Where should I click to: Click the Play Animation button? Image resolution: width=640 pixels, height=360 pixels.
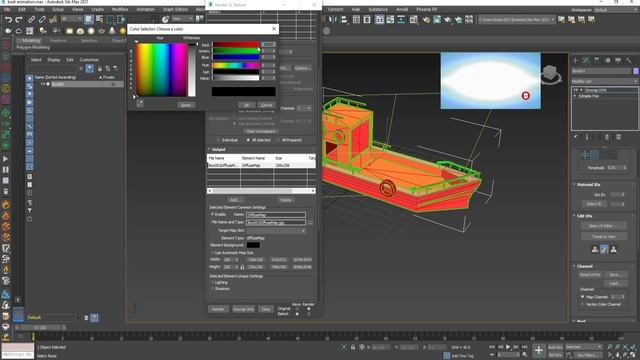508,347
